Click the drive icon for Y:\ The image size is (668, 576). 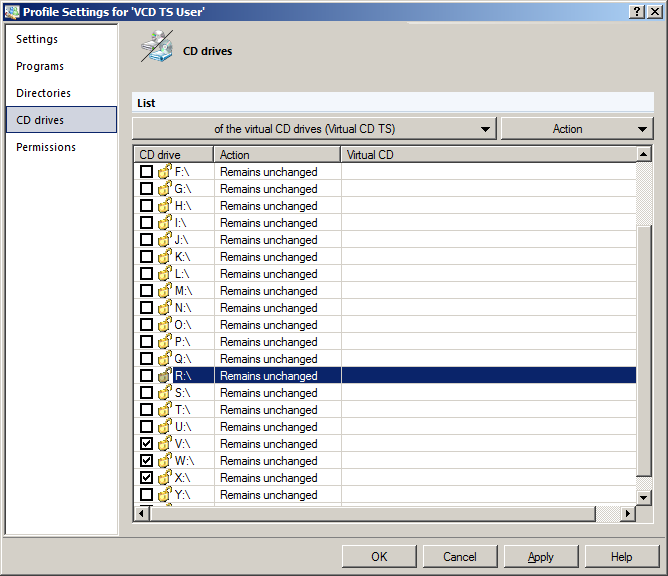click(165, 495)
